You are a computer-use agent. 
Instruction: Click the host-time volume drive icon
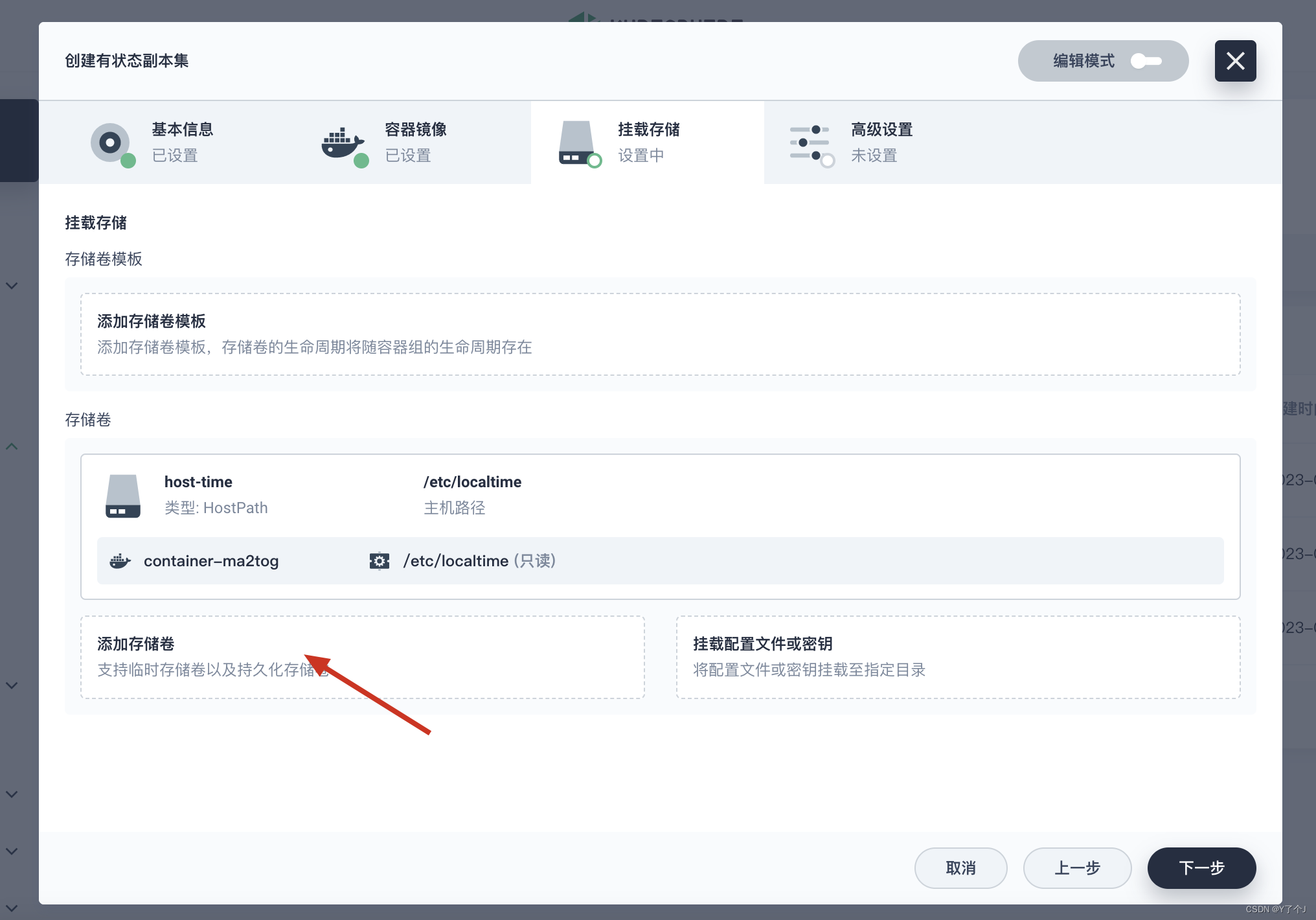click(123, 496)
